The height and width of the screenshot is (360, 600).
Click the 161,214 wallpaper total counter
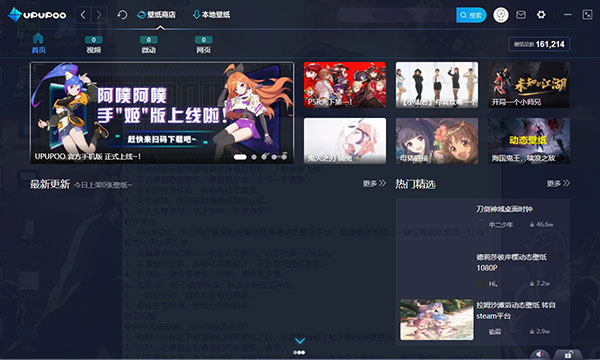[539, 44]
